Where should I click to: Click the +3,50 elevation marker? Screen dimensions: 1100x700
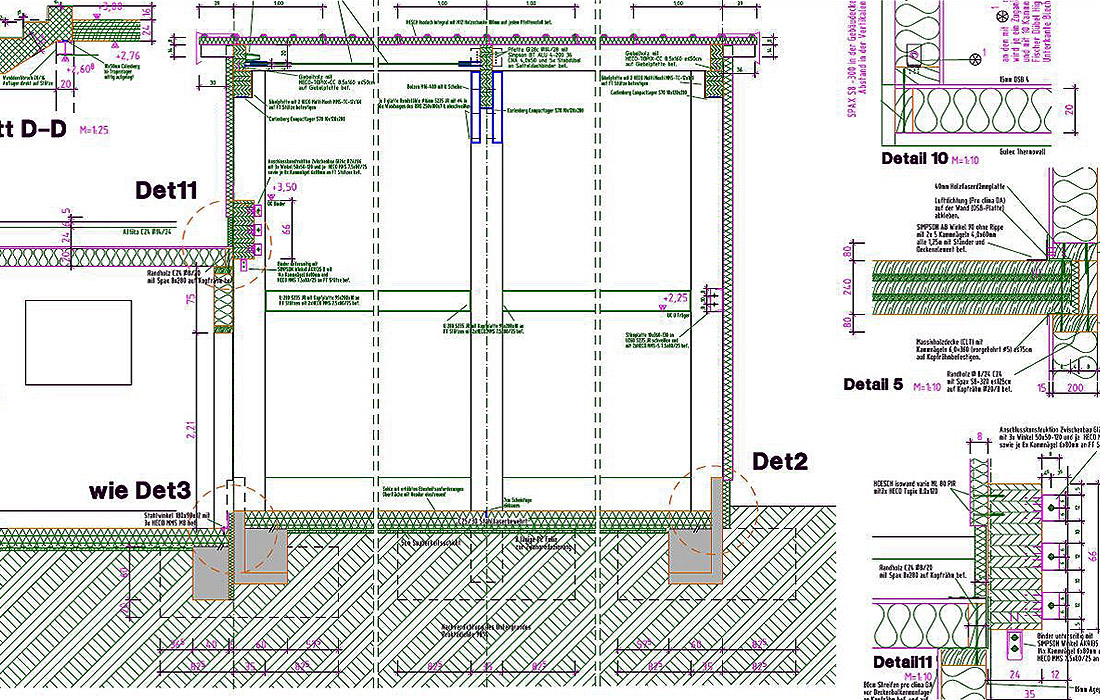pos(284,186)
